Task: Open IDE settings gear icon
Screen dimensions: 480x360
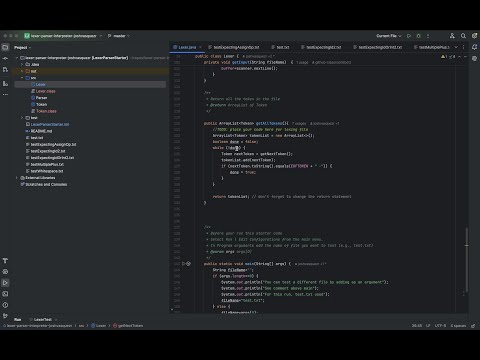Action: [474, 36]
